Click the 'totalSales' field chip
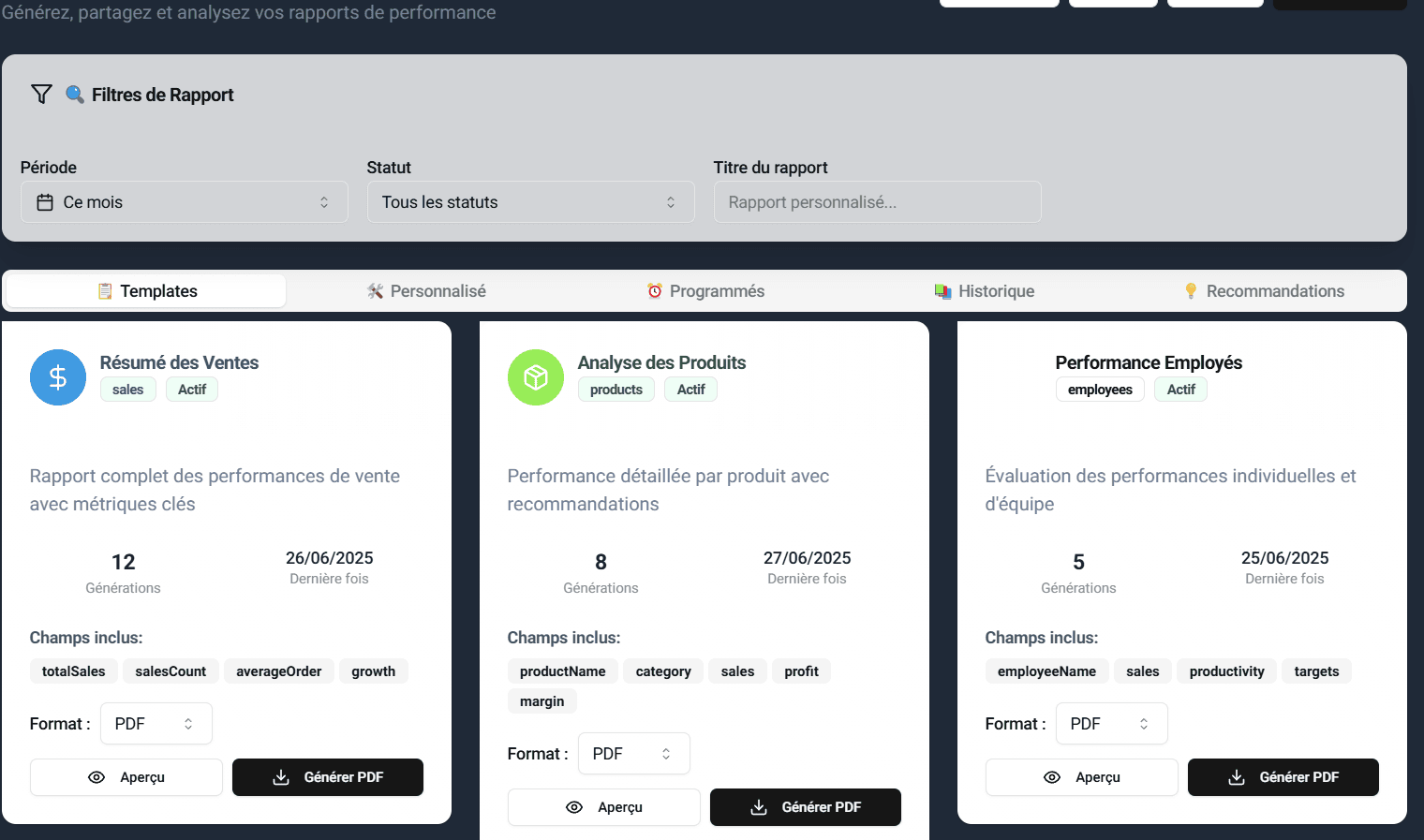Image resolution: width=1424 pixels, height=840 pixels. coord(74,671)
